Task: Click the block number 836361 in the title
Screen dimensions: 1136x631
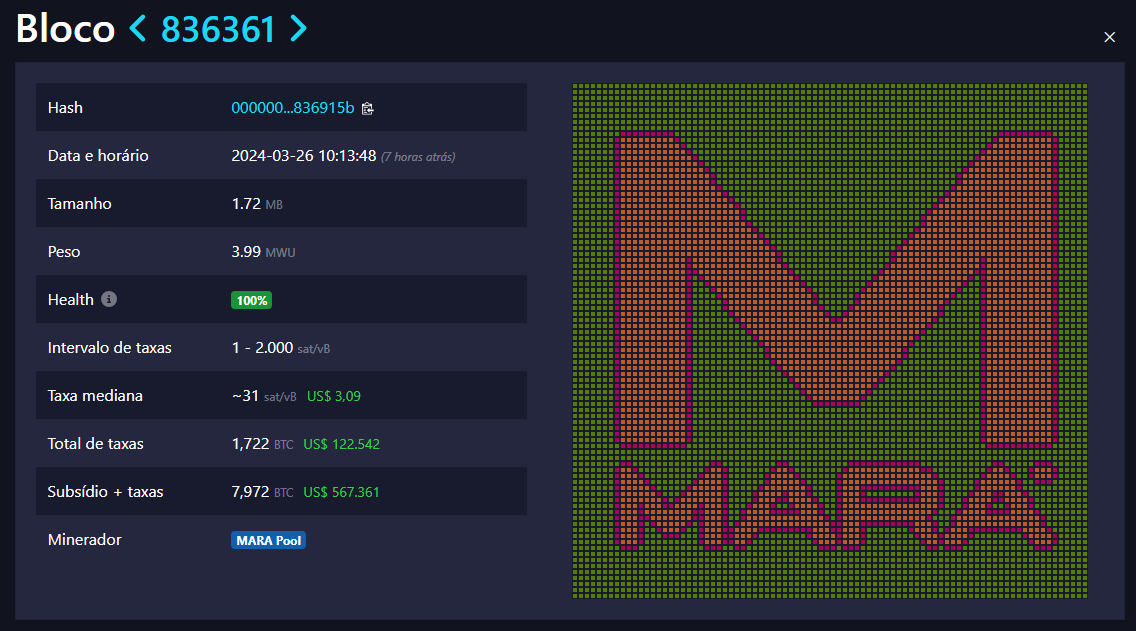Action: tap(218, 30)
